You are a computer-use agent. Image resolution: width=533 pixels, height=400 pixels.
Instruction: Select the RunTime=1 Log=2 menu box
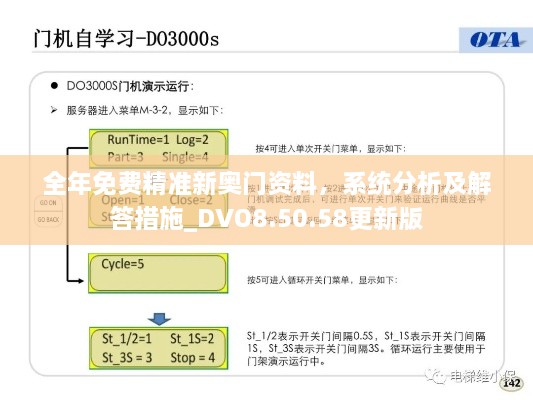point(158,148)
